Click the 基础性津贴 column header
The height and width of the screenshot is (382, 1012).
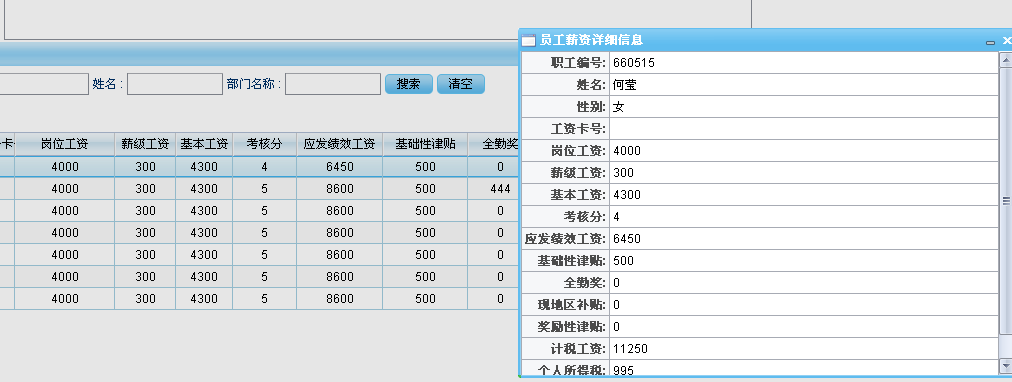[425, 145]
